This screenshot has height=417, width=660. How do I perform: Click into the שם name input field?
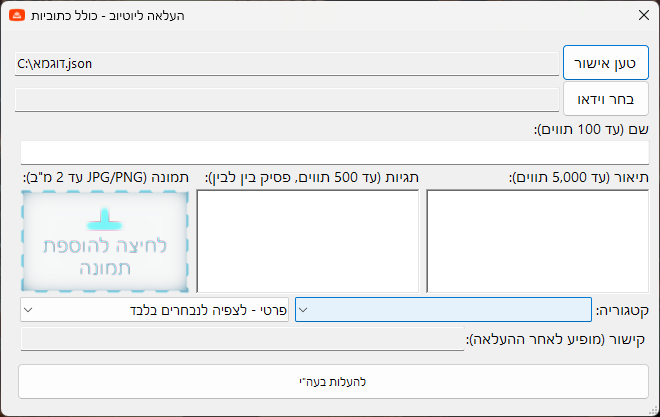point(334,153)
